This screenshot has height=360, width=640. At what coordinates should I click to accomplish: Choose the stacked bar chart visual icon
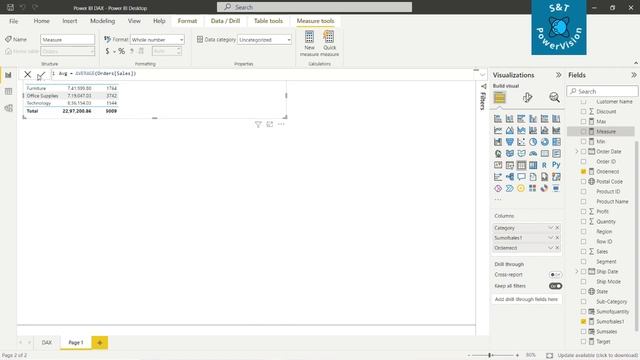(x=498, y=119)
